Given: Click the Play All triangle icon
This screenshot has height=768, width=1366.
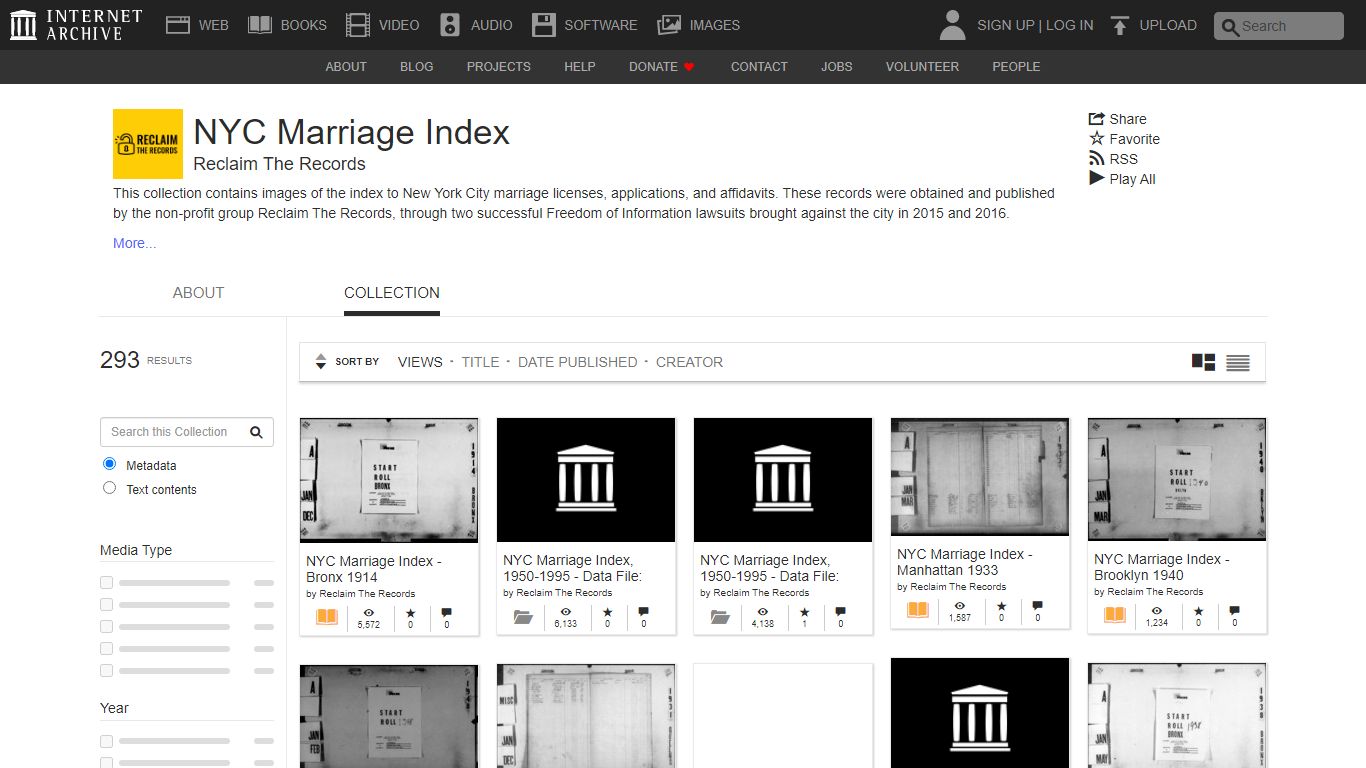Looking at the screenshot, I should pos(1097,179).
